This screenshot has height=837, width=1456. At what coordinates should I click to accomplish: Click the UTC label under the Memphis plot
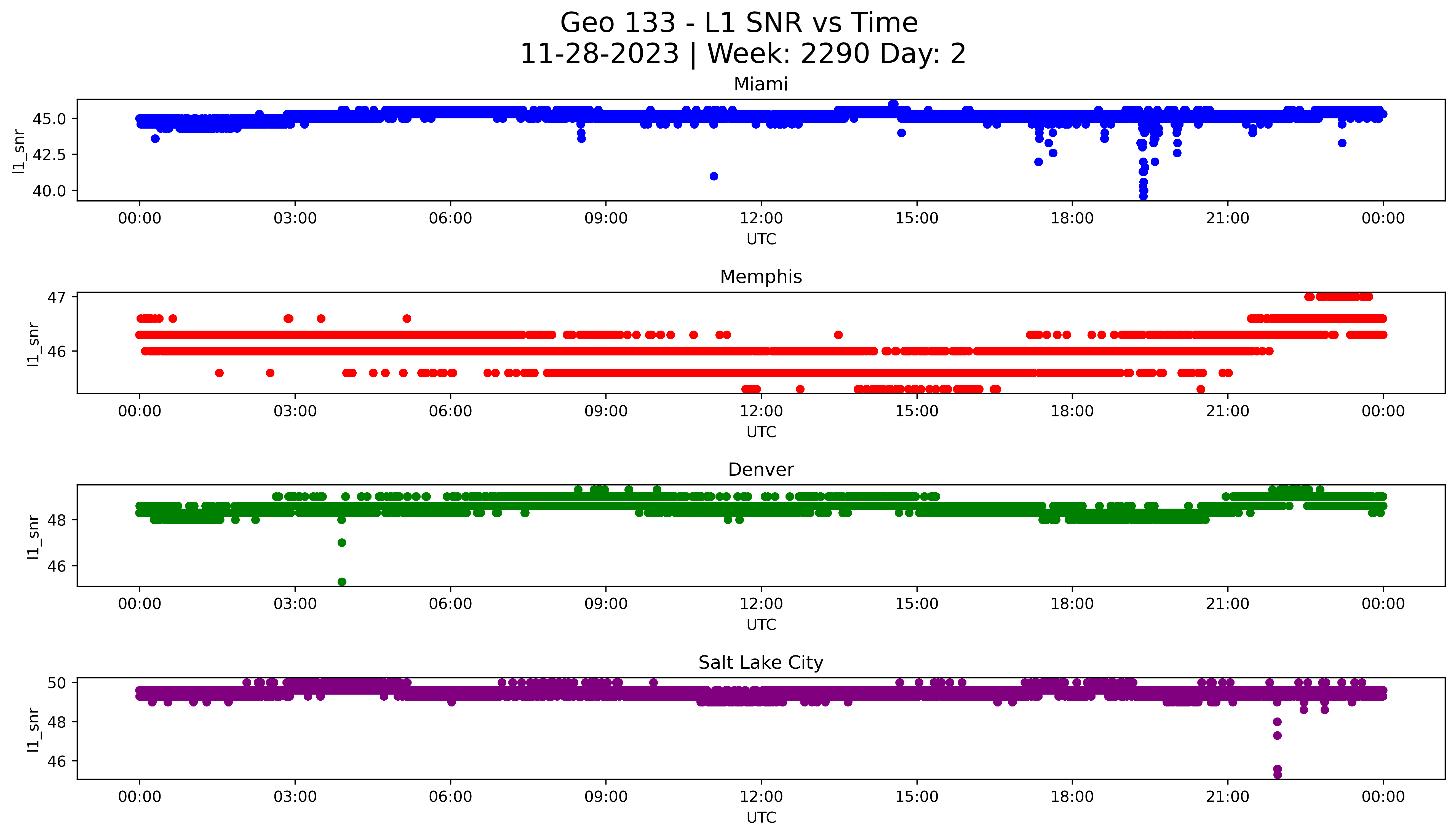coord(761,432)
